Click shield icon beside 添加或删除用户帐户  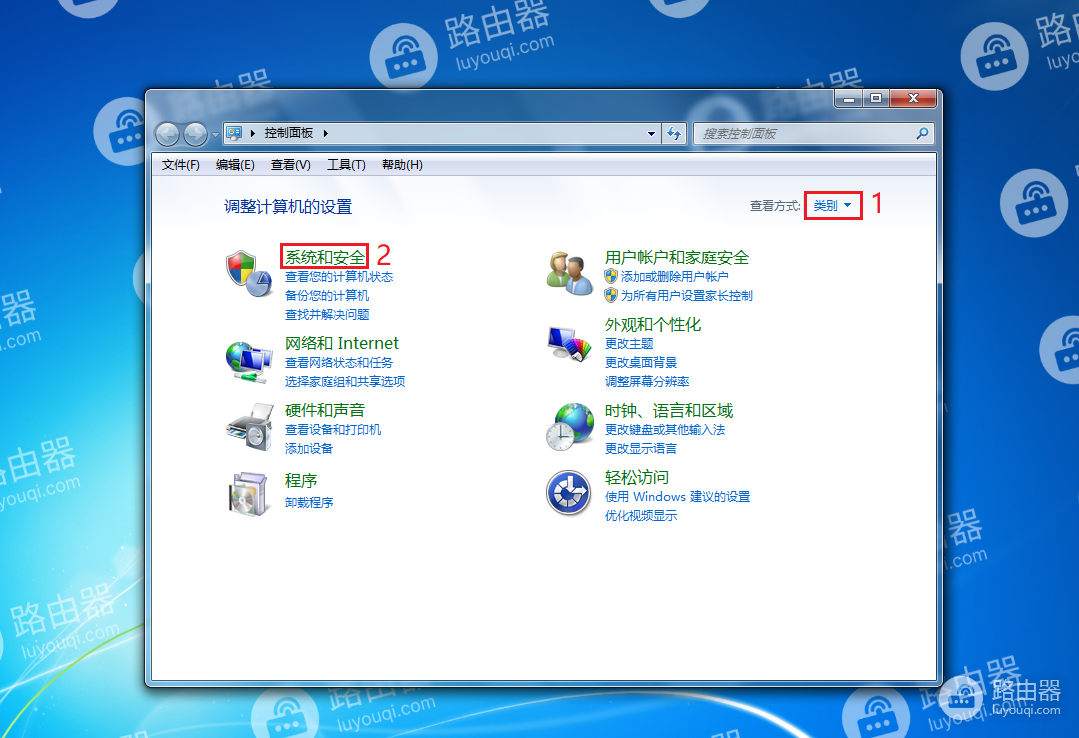pyautogui.click(x=610, y=276)
